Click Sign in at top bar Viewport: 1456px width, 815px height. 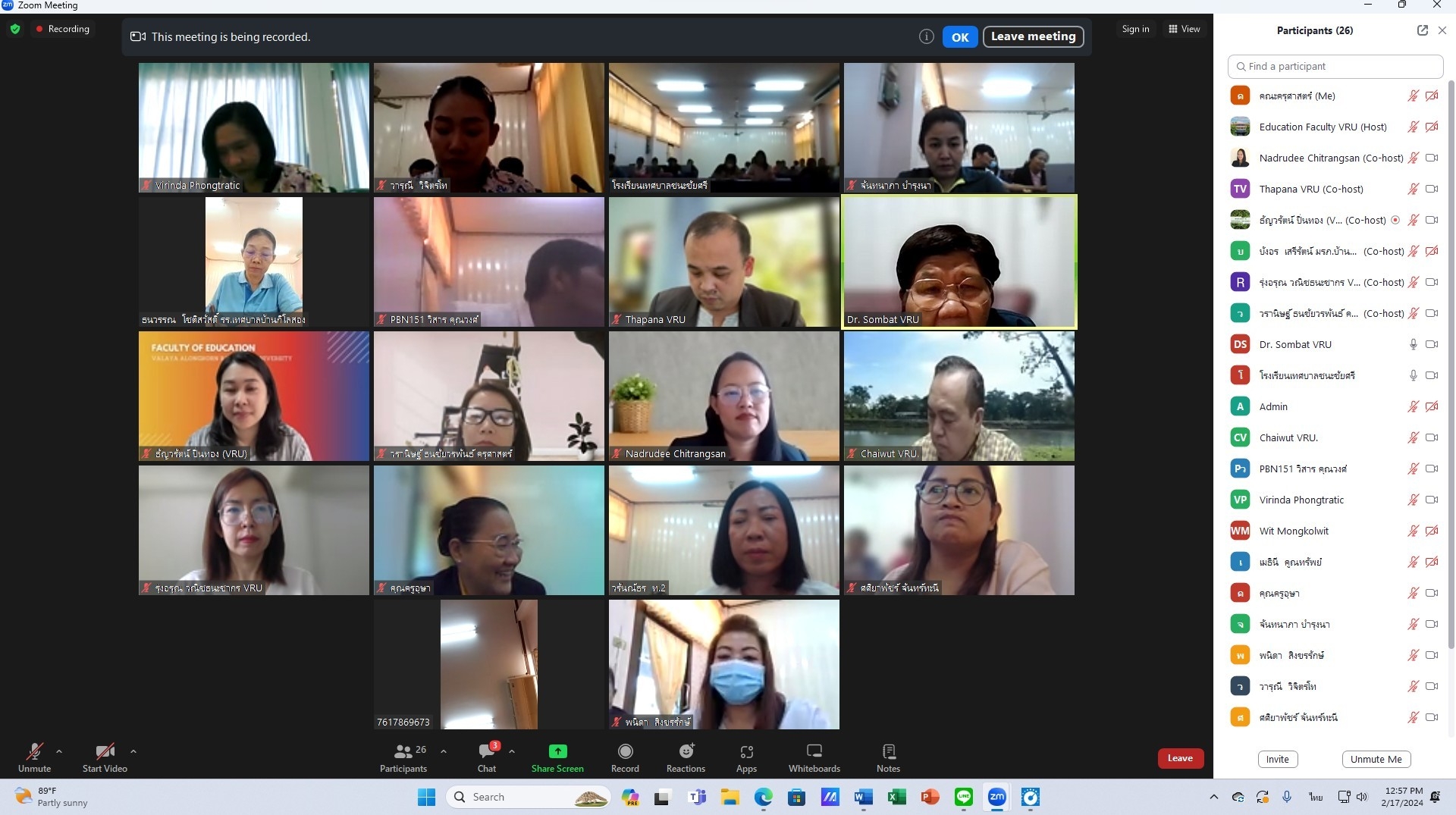point(1135,29)
